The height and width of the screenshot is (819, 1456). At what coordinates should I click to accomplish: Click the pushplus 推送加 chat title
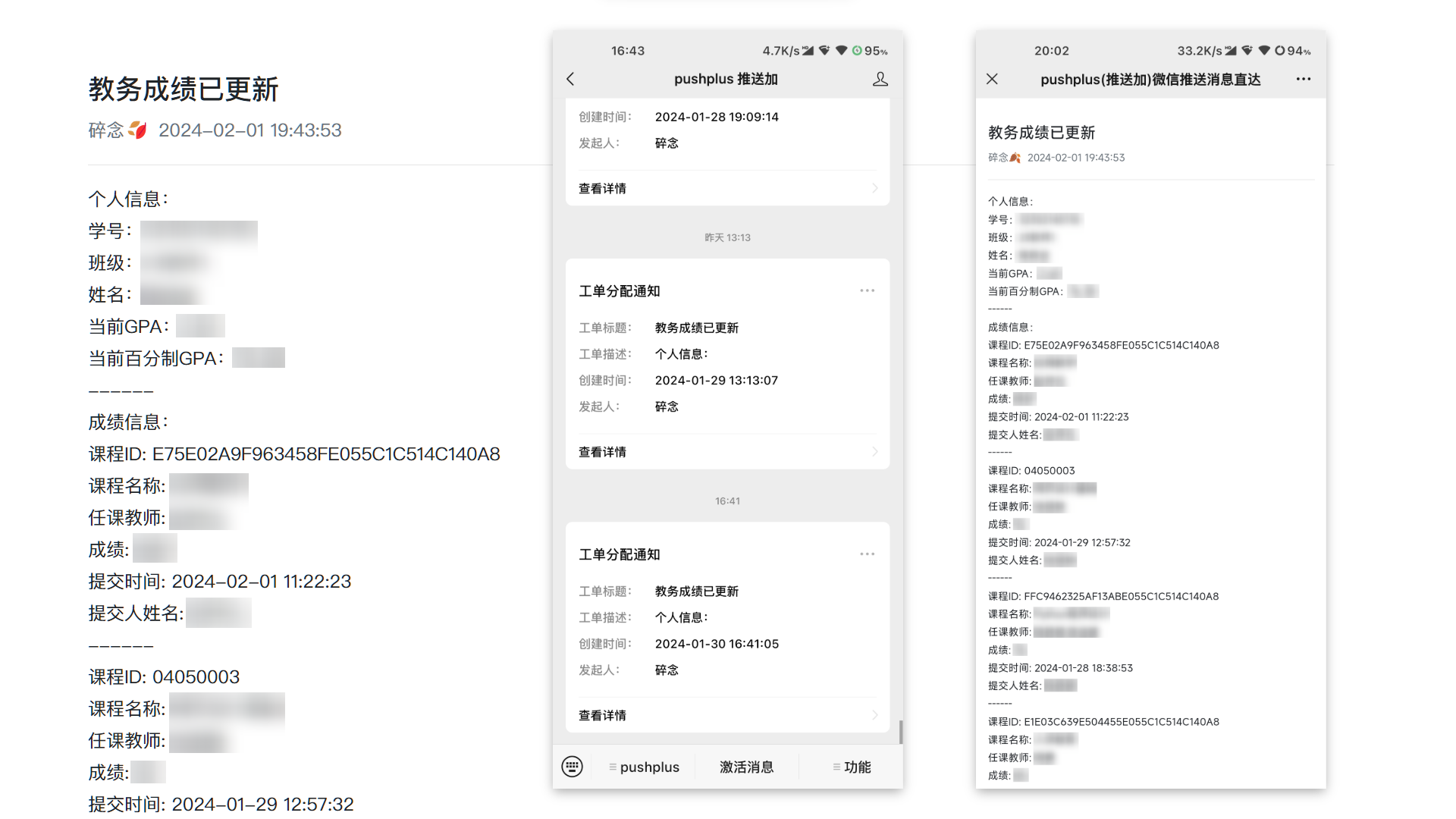point(726,79)
